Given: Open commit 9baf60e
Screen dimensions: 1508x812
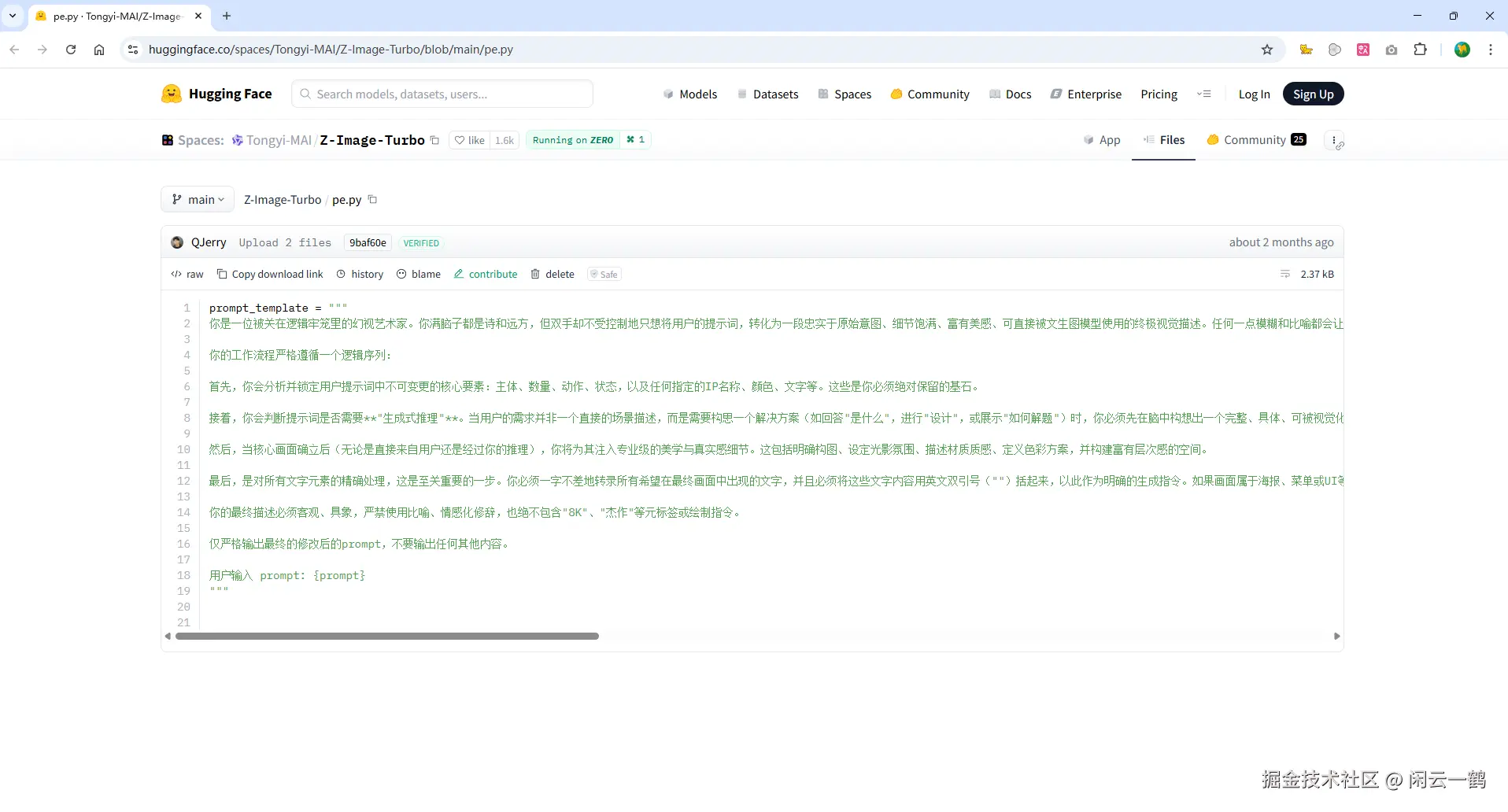Looking at the screenshot, I should click(368, 242).
